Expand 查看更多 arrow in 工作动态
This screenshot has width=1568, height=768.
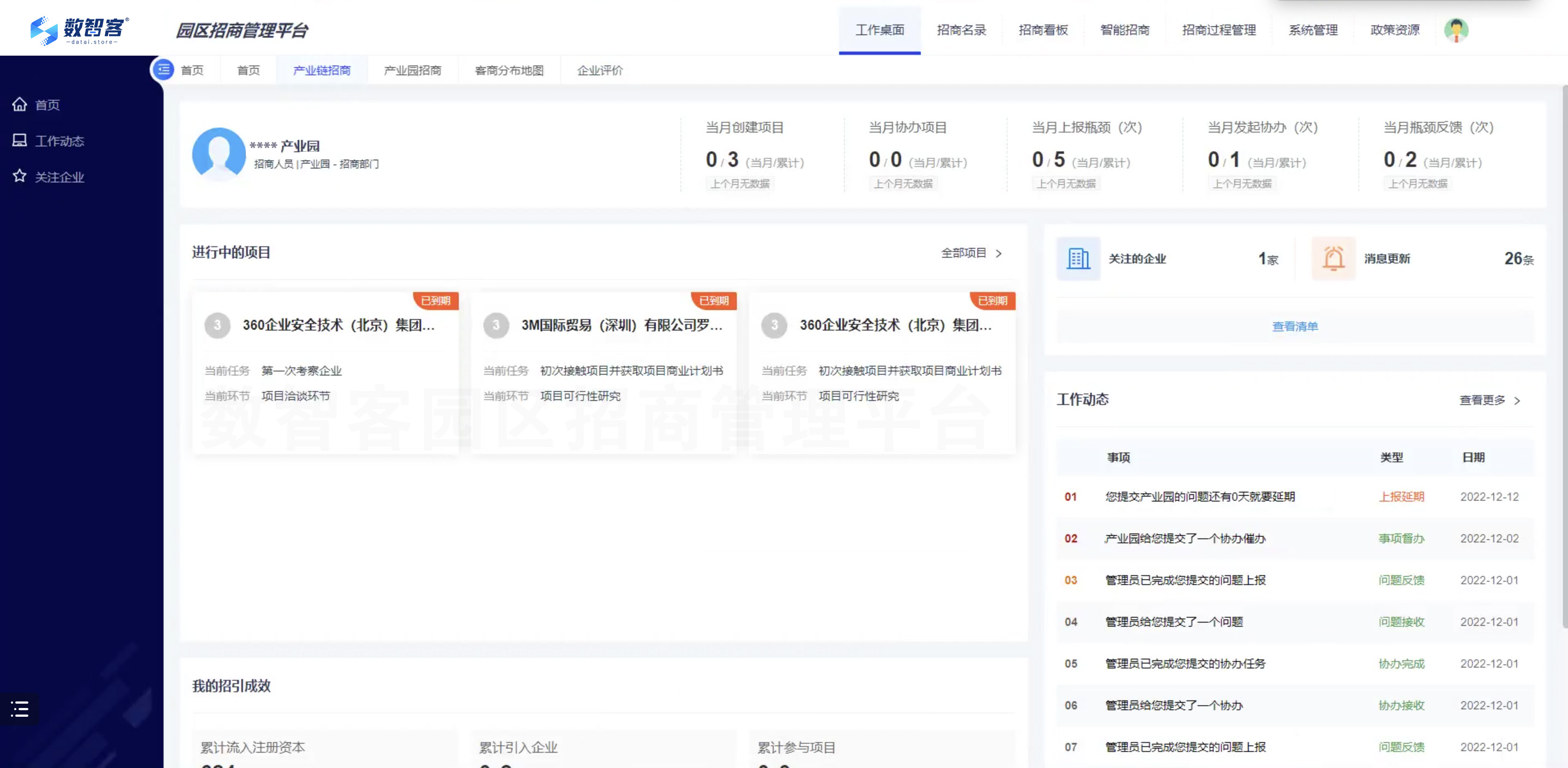pyautogui.click(x=1517, y=400)
